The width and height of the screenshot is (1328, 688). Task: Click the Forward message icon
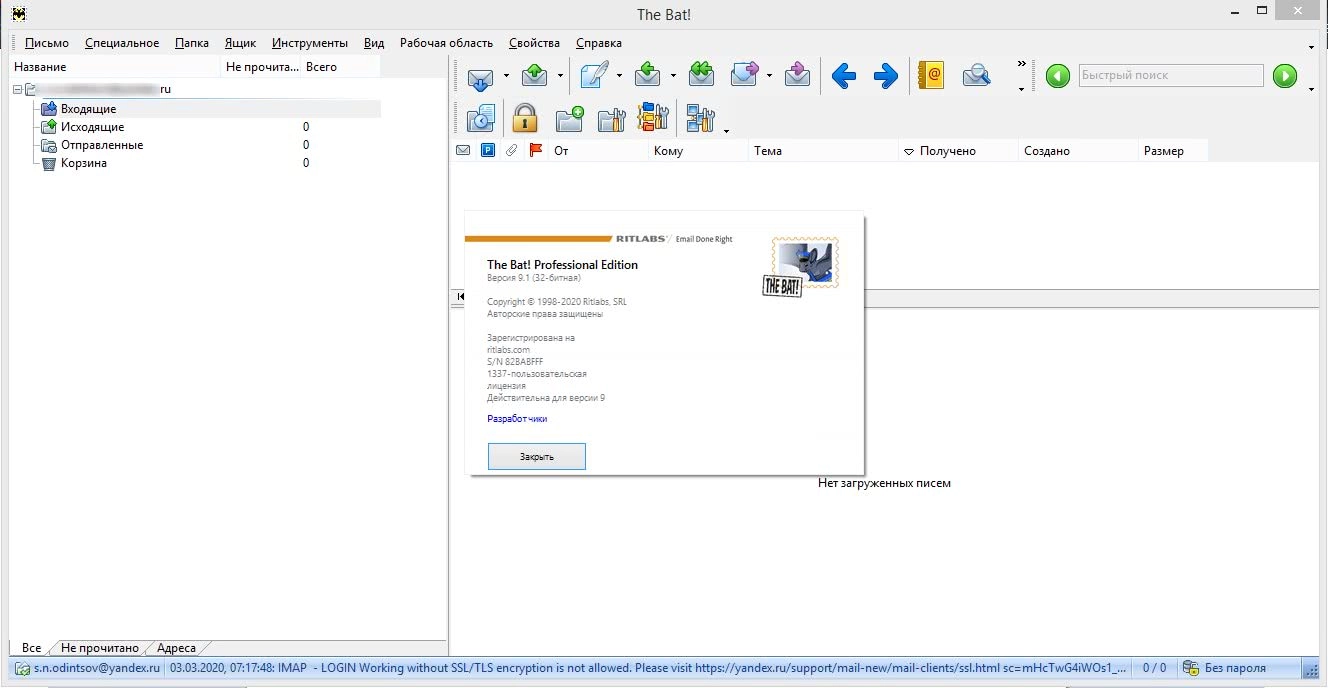tap(745, 75)
